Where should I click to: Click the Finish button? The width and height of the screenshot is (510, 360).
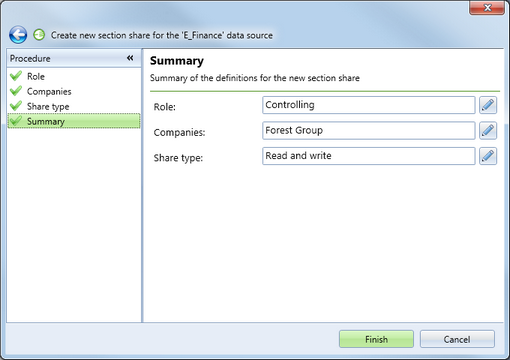(376, 339)
